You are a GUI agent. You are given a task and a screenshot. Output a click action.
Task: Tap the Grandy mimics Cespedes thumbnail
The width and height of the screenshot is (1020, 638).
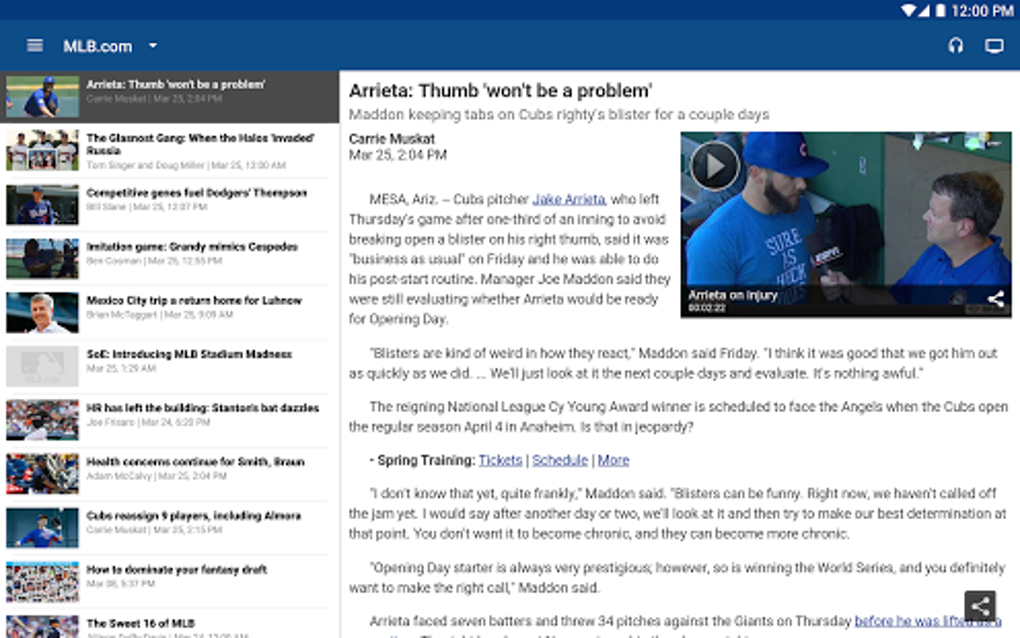click(42, 258)
